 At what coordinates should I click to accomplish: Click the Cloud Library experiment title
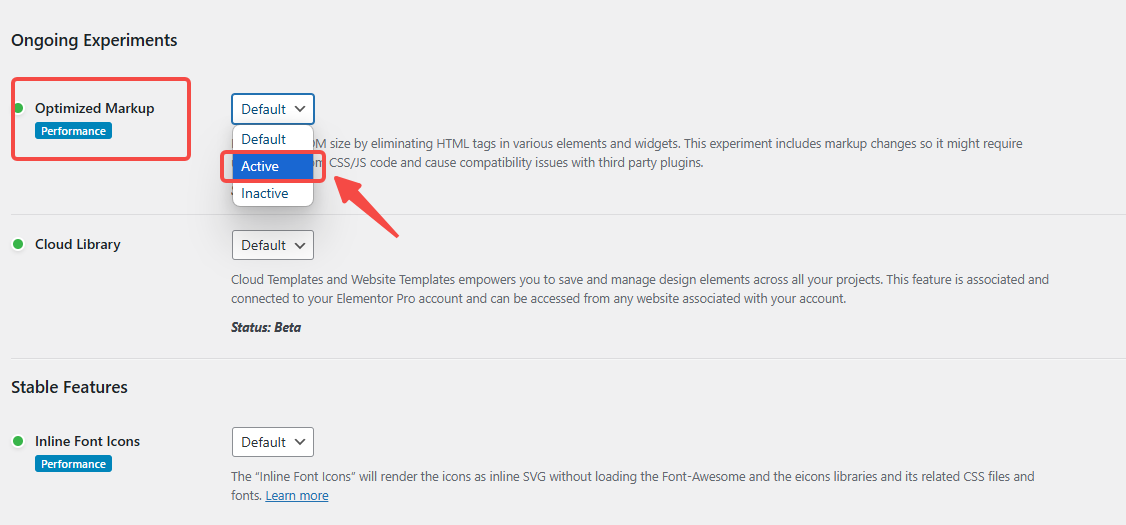point(78,244)
